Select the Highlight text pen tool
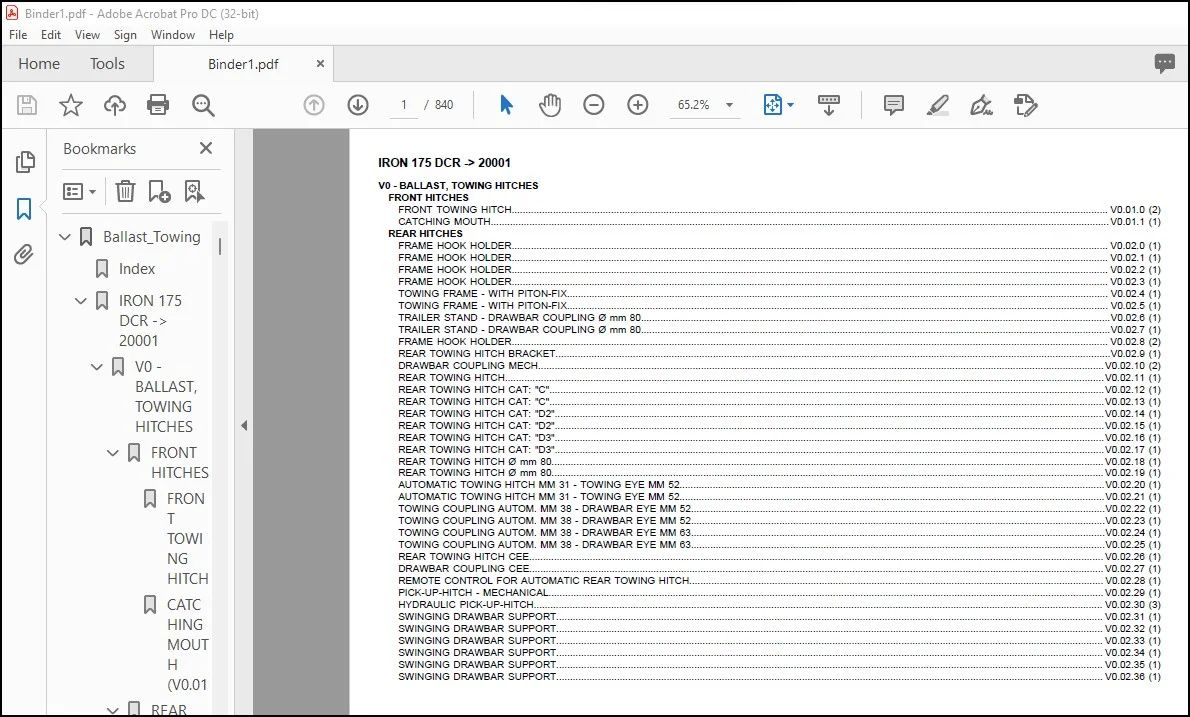1190x717 pixels. pyautogui.click(x=938, y=105)
